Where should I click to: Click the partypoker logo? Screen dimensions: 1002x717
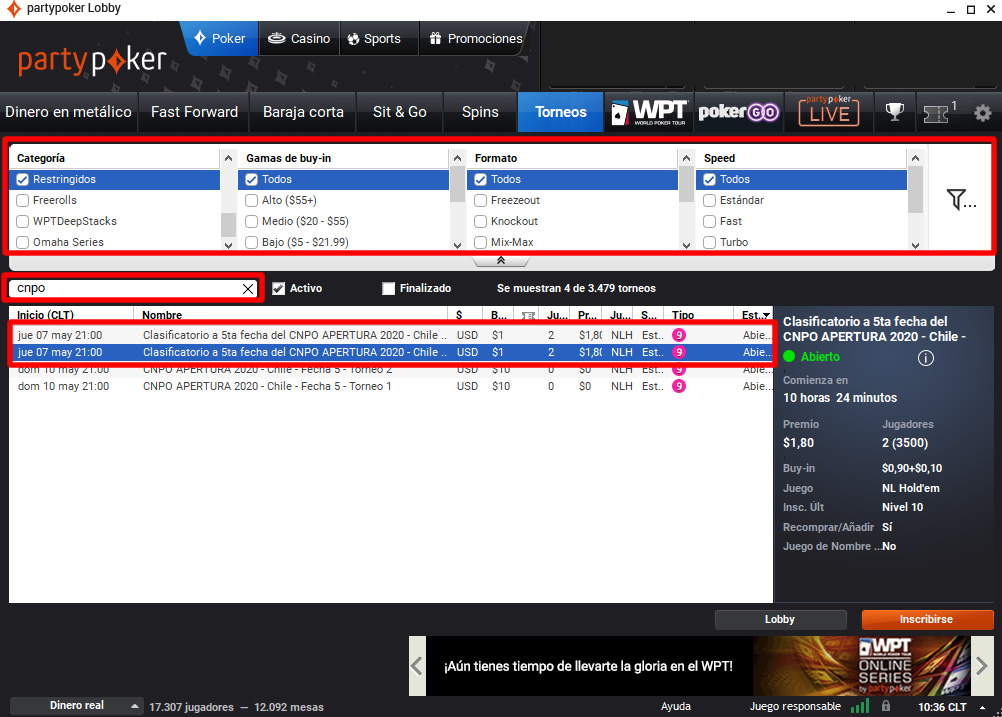tap(93, 60)
